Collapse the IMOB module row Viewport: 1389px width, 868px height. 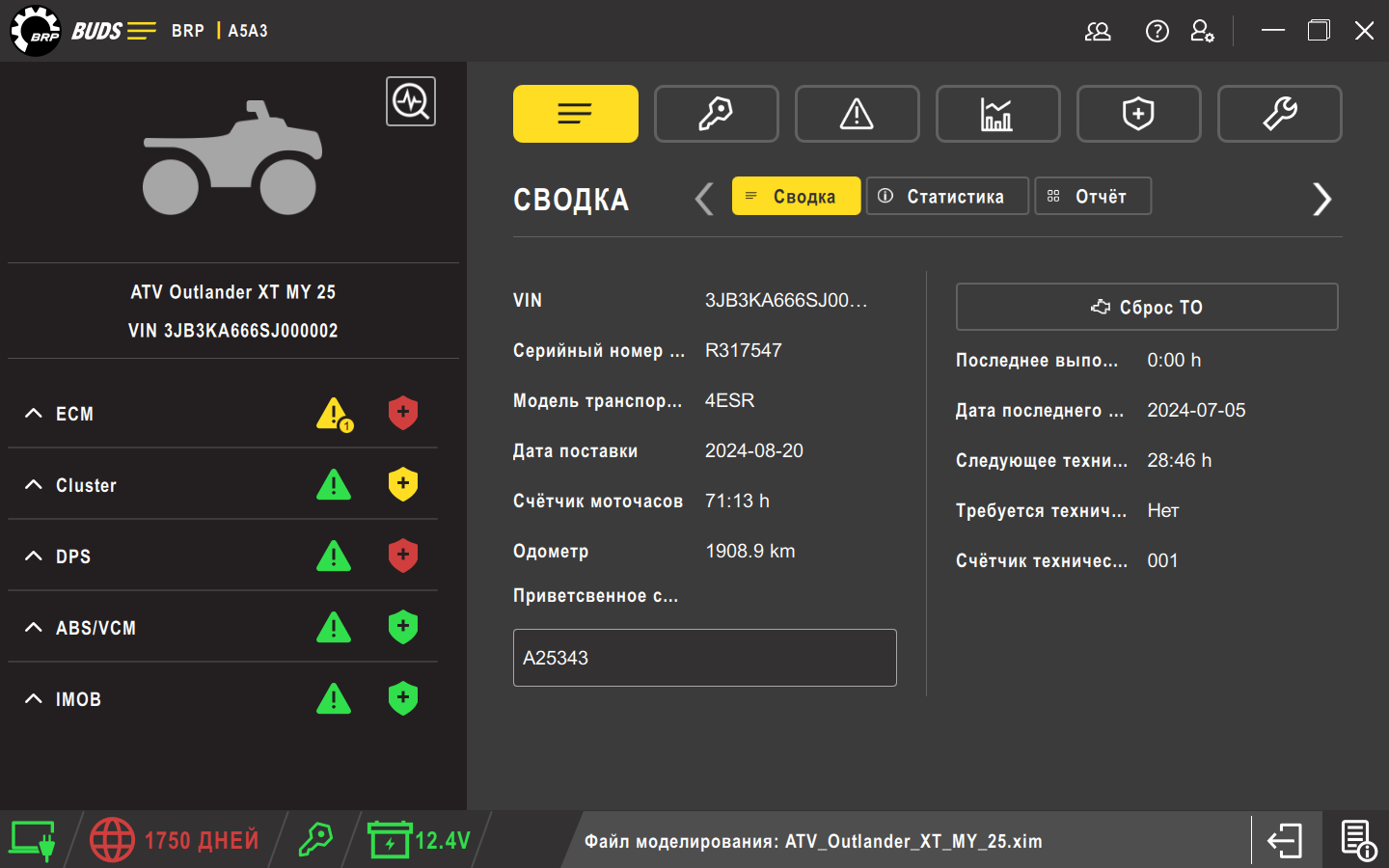[34, 698]
